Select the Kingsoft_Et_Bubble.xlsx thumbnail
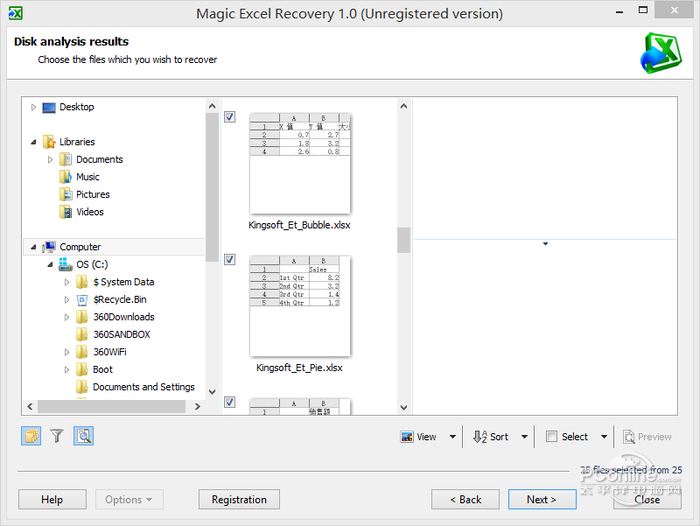Image resolution: width=700 pixels, height=526 pixels. [x=300, y=163]
